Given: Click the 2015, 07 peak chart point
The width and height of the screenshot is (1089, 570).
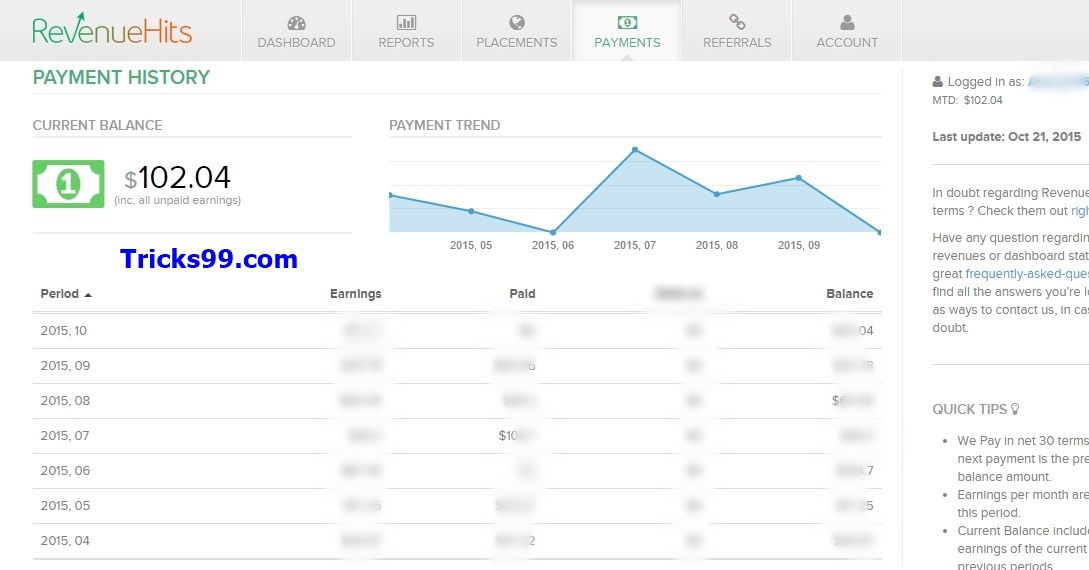Looking at the screenshot, I should coord(635,150).
